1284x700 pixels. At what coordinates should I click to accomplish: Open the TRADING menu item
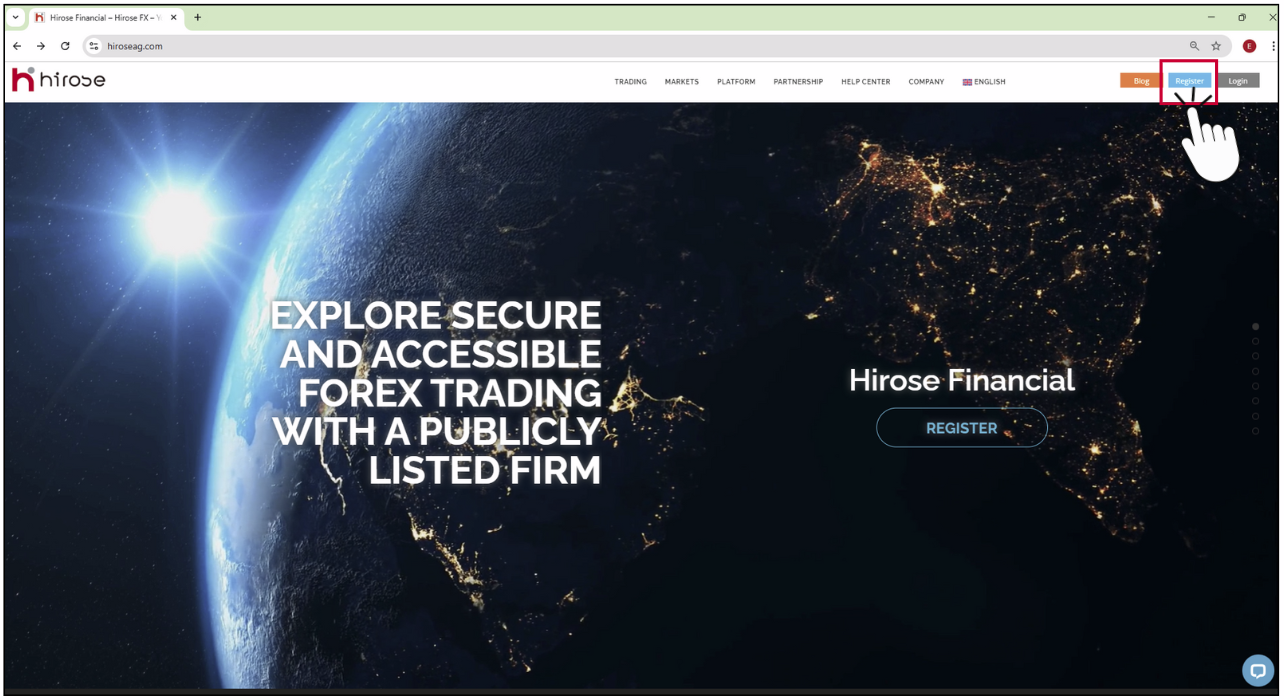coord(630,82)
